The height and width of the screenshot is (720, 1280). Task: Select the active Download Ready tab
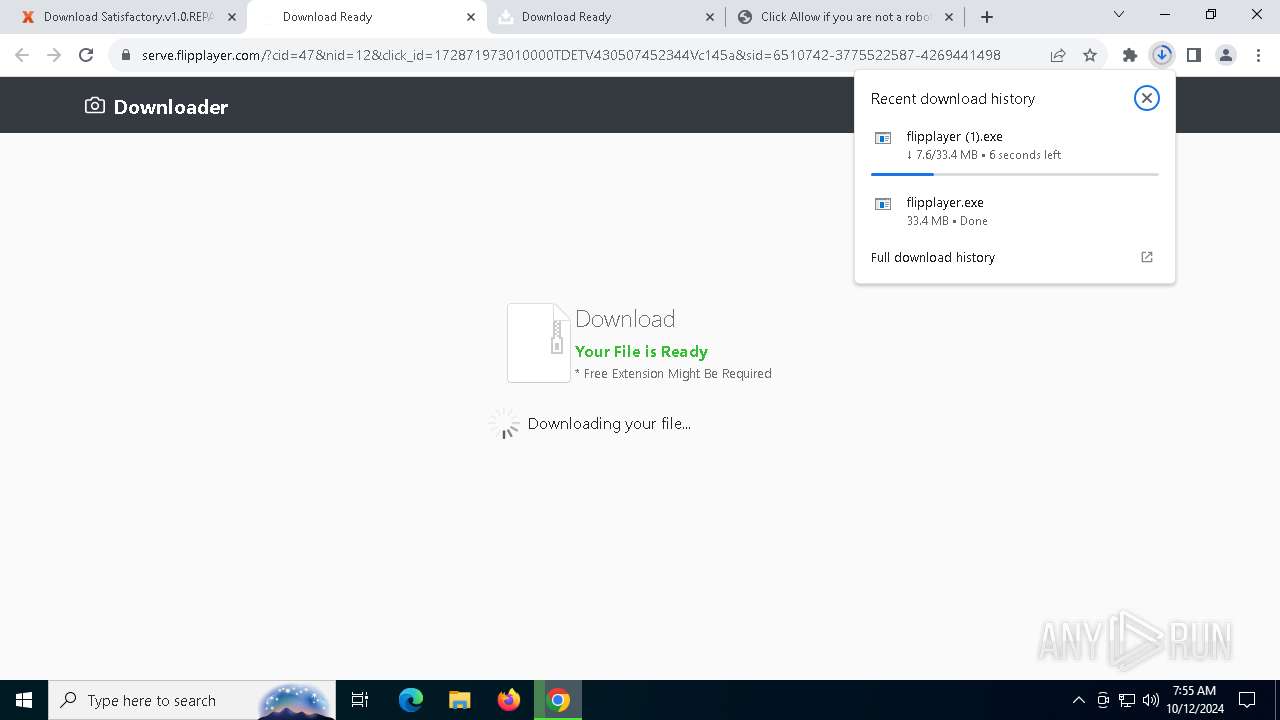click(366, 17)
